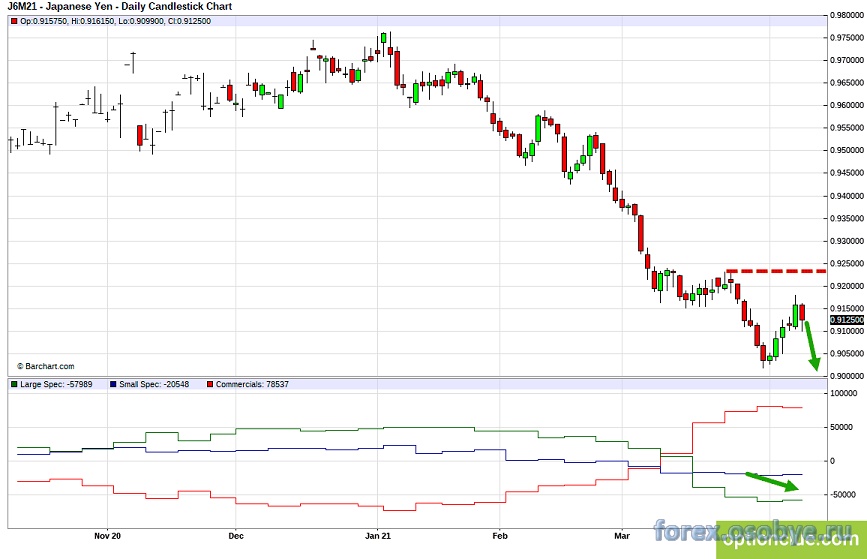Click the red swatch beside the Op value

14,22
